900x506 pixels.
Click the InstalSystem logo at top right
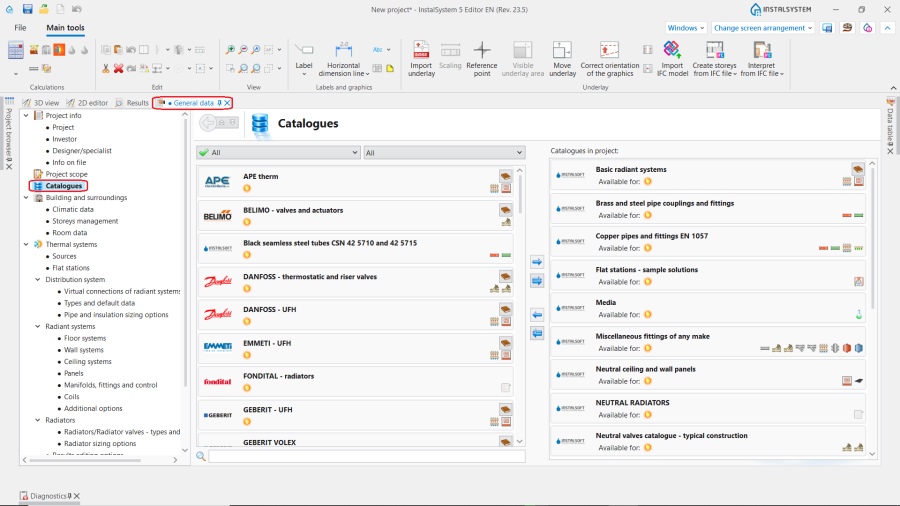point(781,9)
